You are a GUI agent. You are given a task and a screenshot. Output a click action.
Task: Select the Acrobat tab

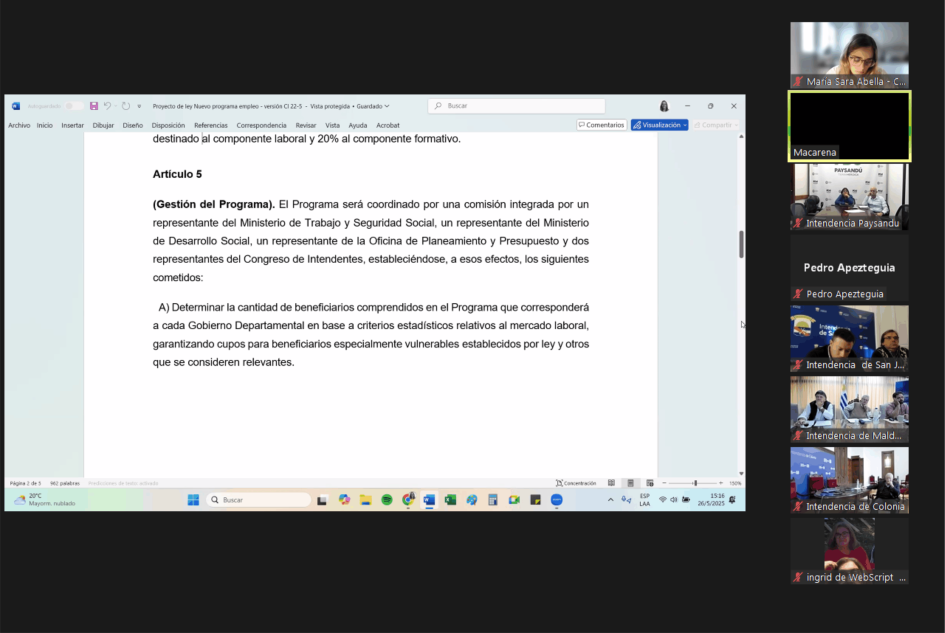(388, 125)
